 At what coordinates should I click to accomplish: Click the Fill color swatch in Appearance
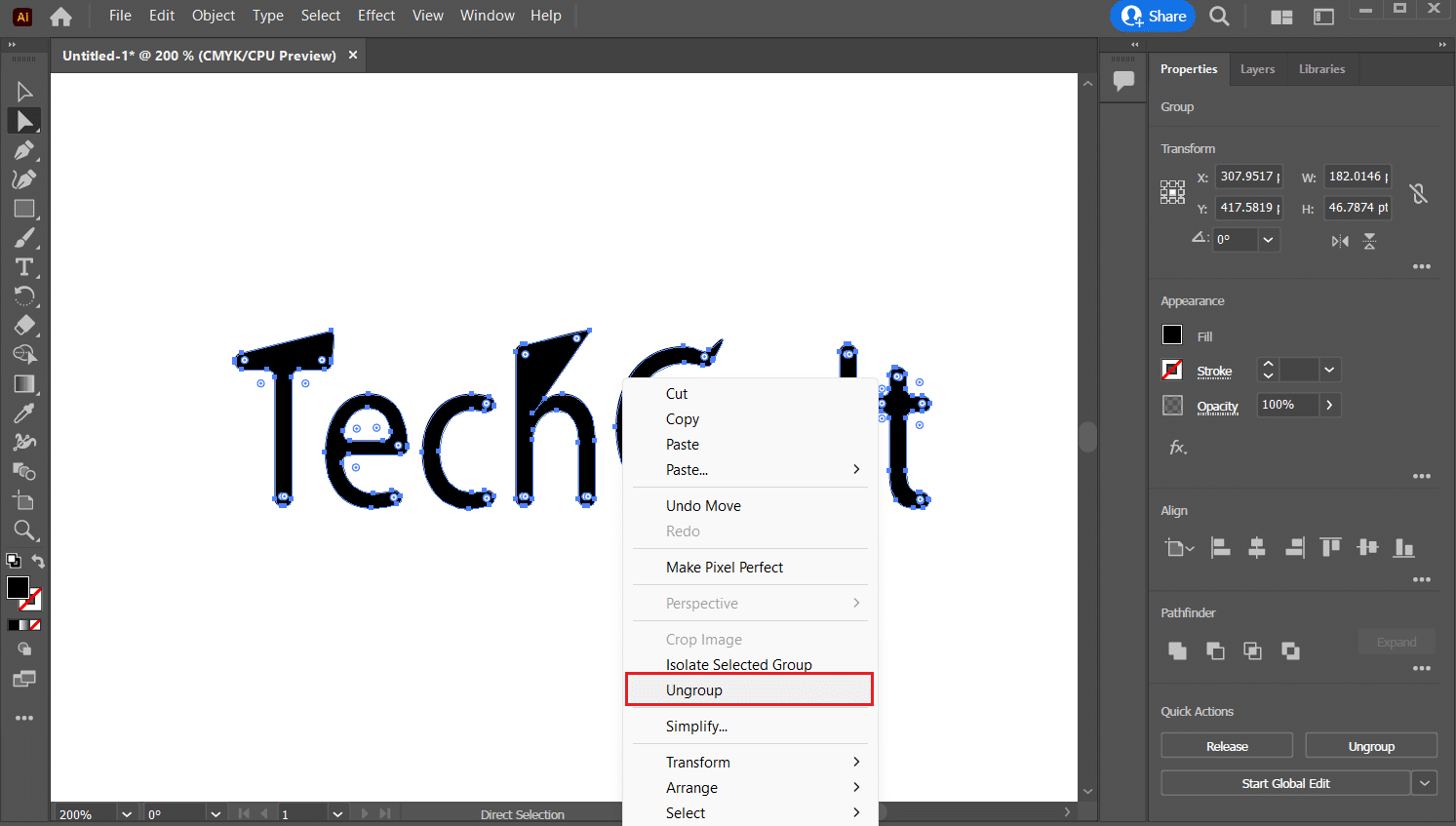(1171, 334)
